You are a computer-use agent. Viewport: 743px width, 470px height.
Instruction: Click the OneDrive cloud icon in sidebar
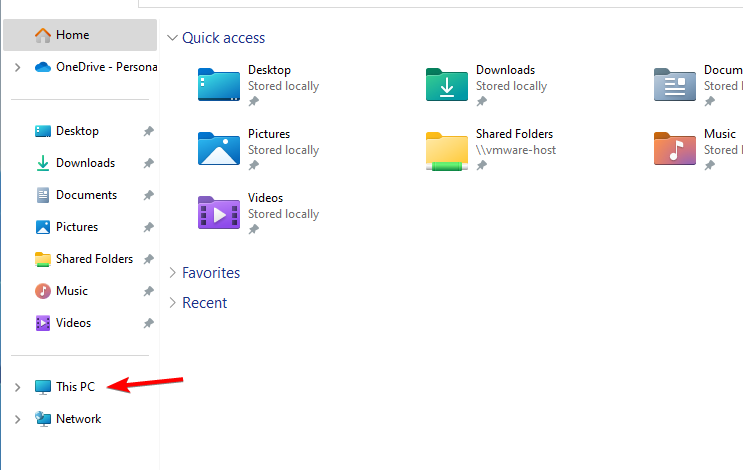[x=43, y=67]
